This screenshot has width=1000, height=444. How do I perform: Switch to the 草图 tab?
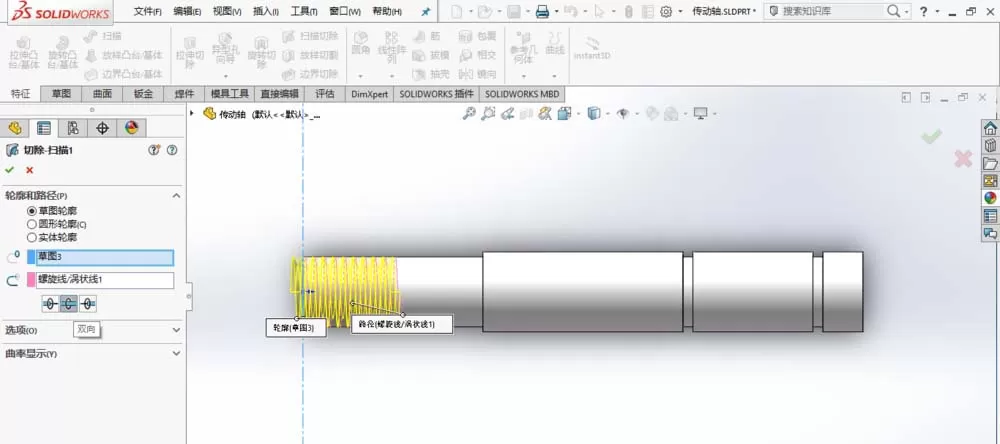[x=62, y=94]
